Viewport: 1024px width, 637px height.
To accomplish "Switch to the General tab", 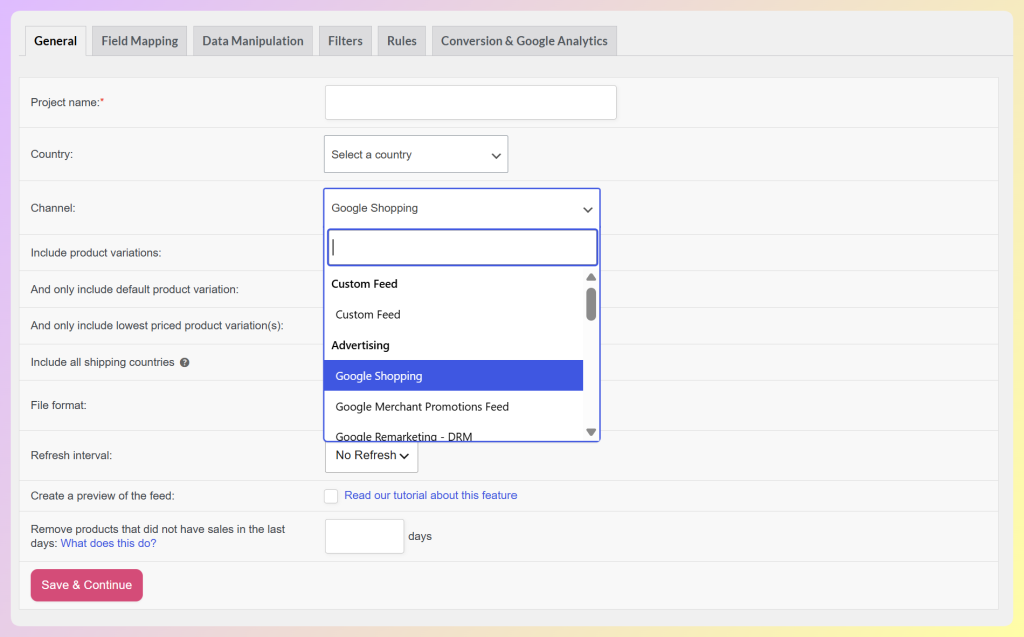I will point(56,41).
